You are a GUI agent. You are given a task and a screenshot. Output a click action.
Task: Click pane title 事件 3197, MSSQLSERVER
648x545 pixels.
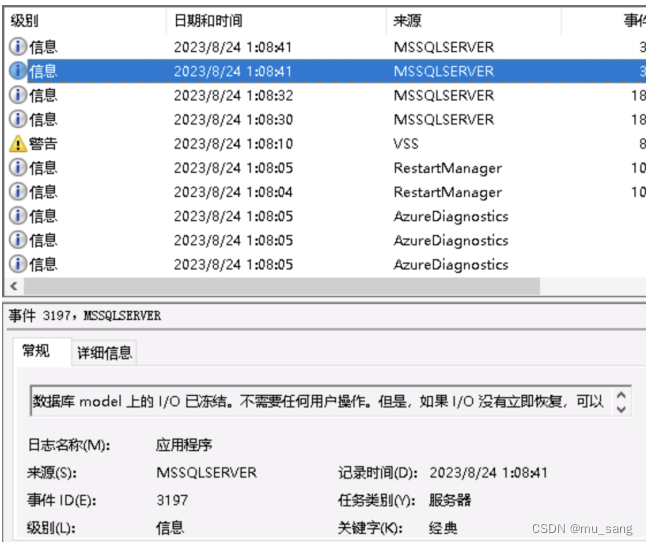pyautogui.click(x=85, y=316)
